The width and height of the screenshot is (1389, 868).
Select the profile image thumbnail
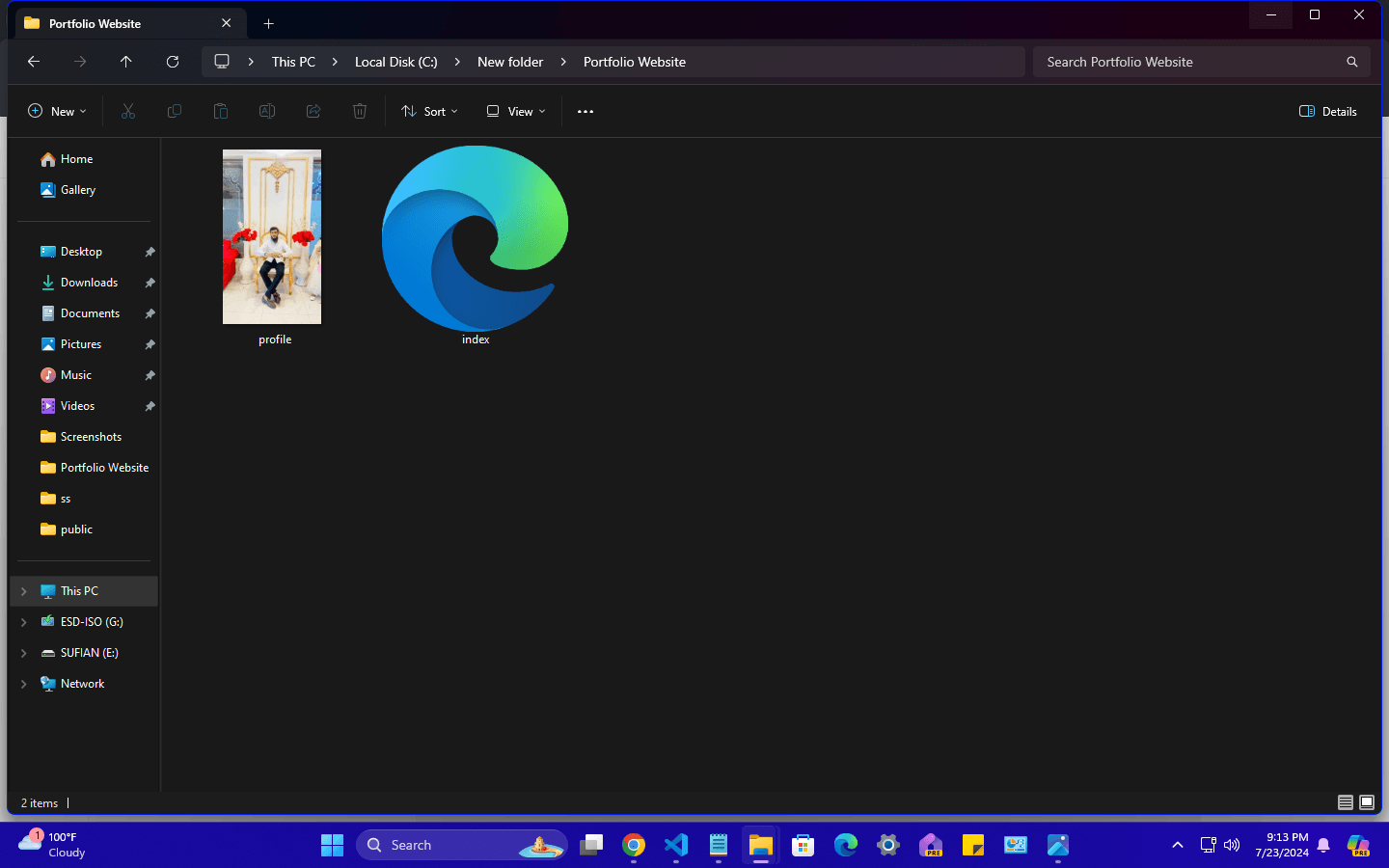(x=272, y=237)
